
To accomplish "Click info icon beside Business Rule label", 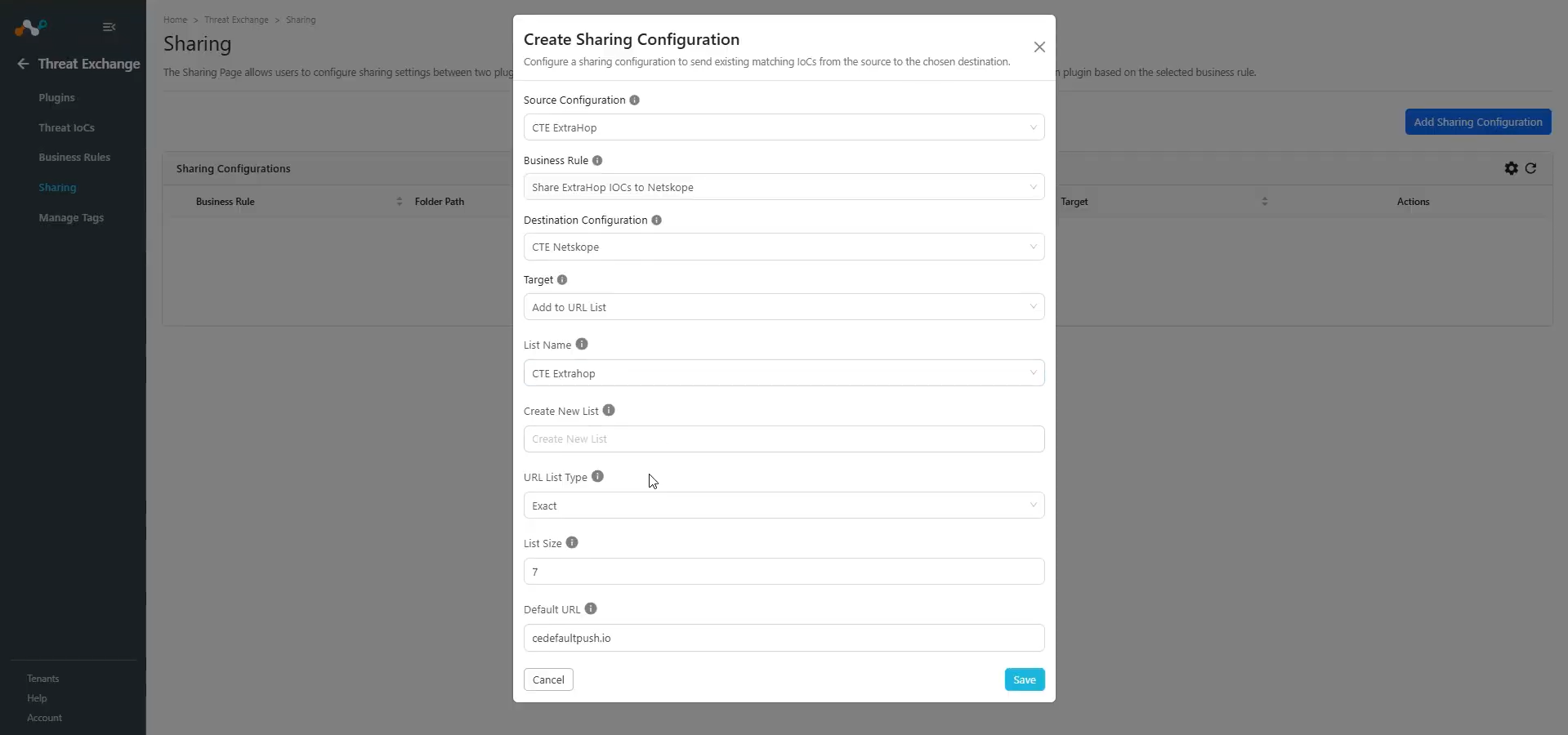I will (597, 161).
